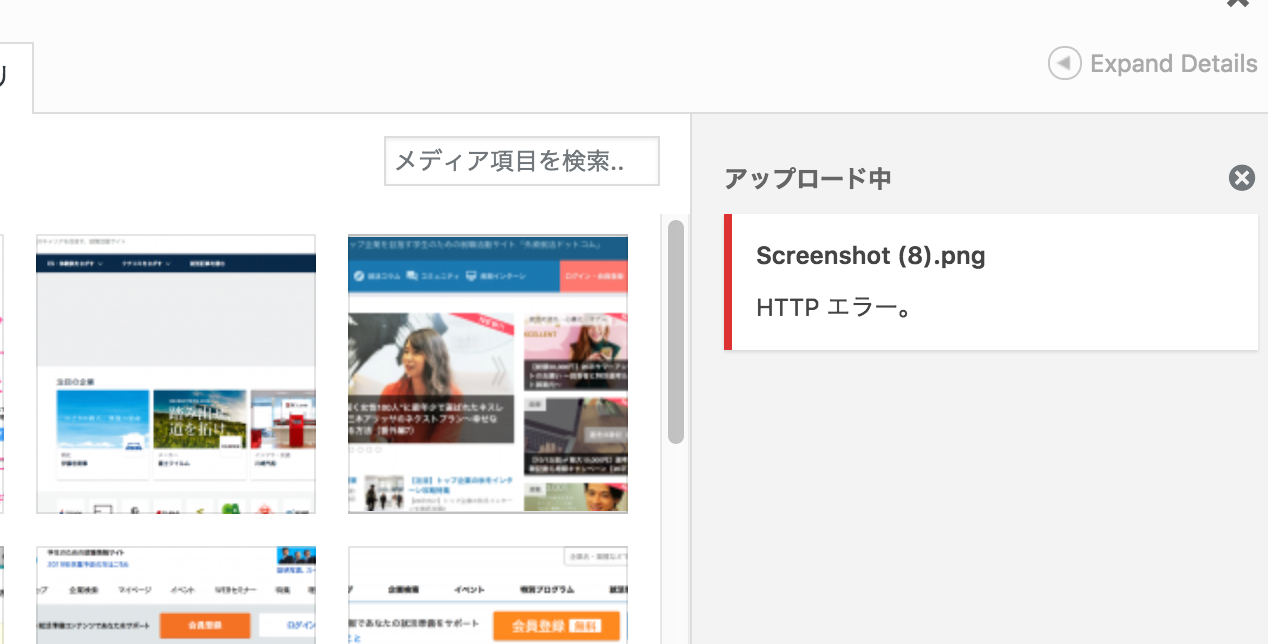Click the HTTP エラー error message
Image resolution: width=1268 pixels, height=644 pixels.
pyautogui.click(x=832, y=308)
